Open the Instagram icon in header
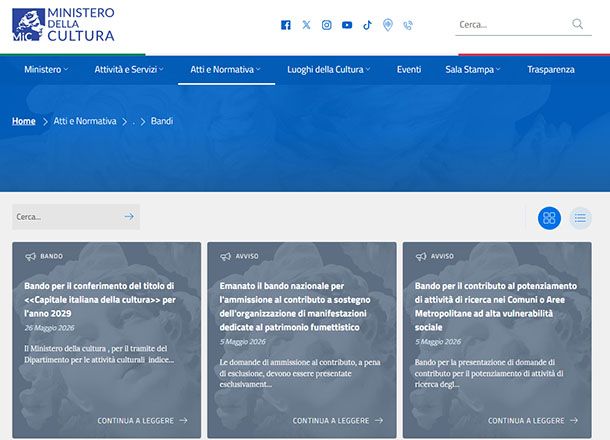610x440 pixels. pyautogui.click(x=326, y=25)
